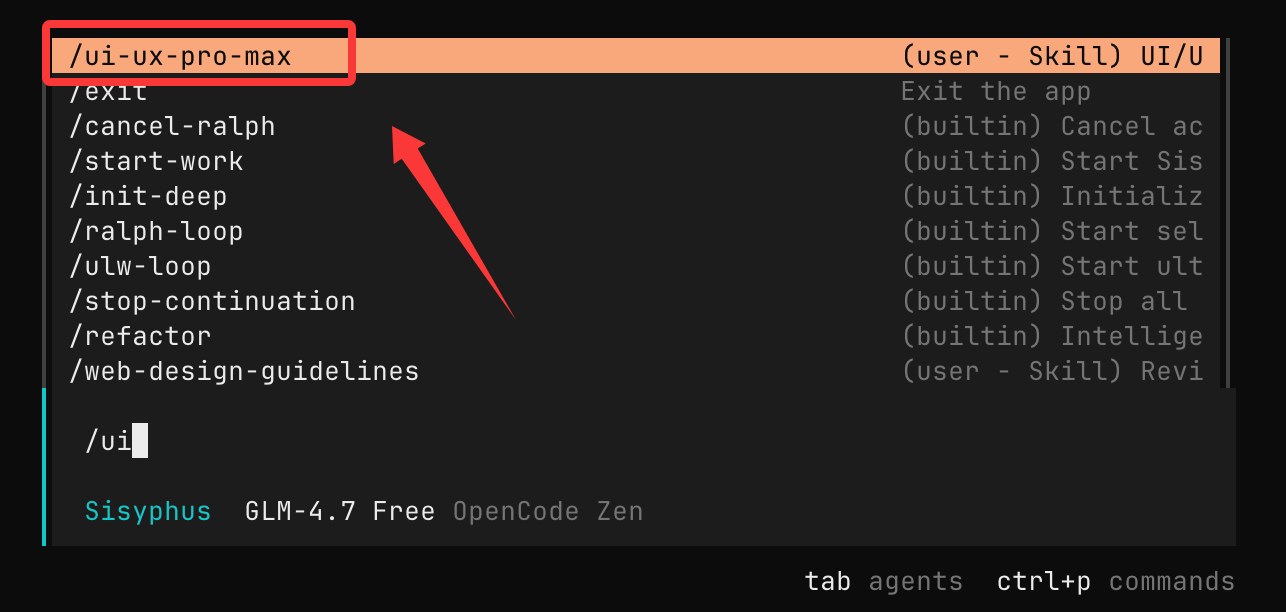
Task: Open commands via ctrl+p hint
Action: 1116,582
